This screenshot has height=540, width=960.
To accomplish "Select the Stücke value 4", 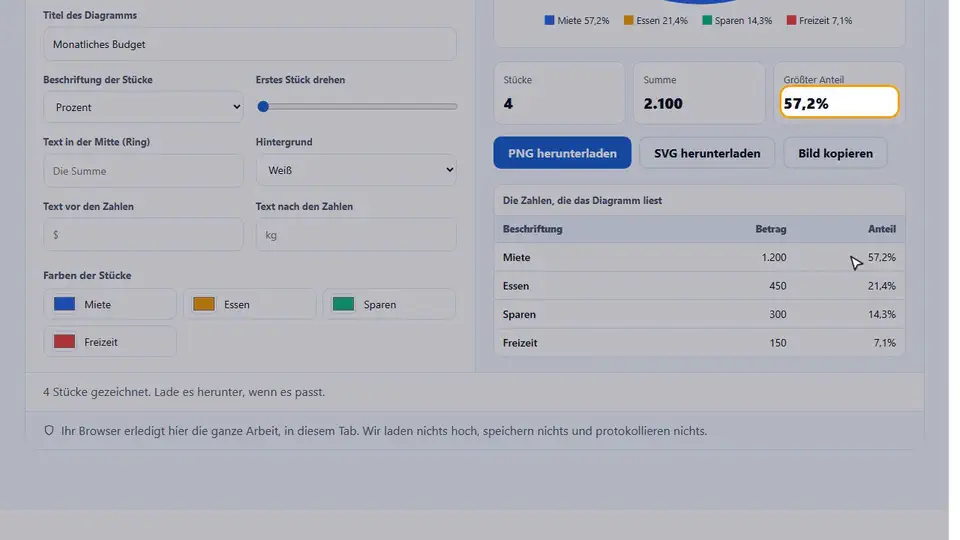I will click(508, 103).
